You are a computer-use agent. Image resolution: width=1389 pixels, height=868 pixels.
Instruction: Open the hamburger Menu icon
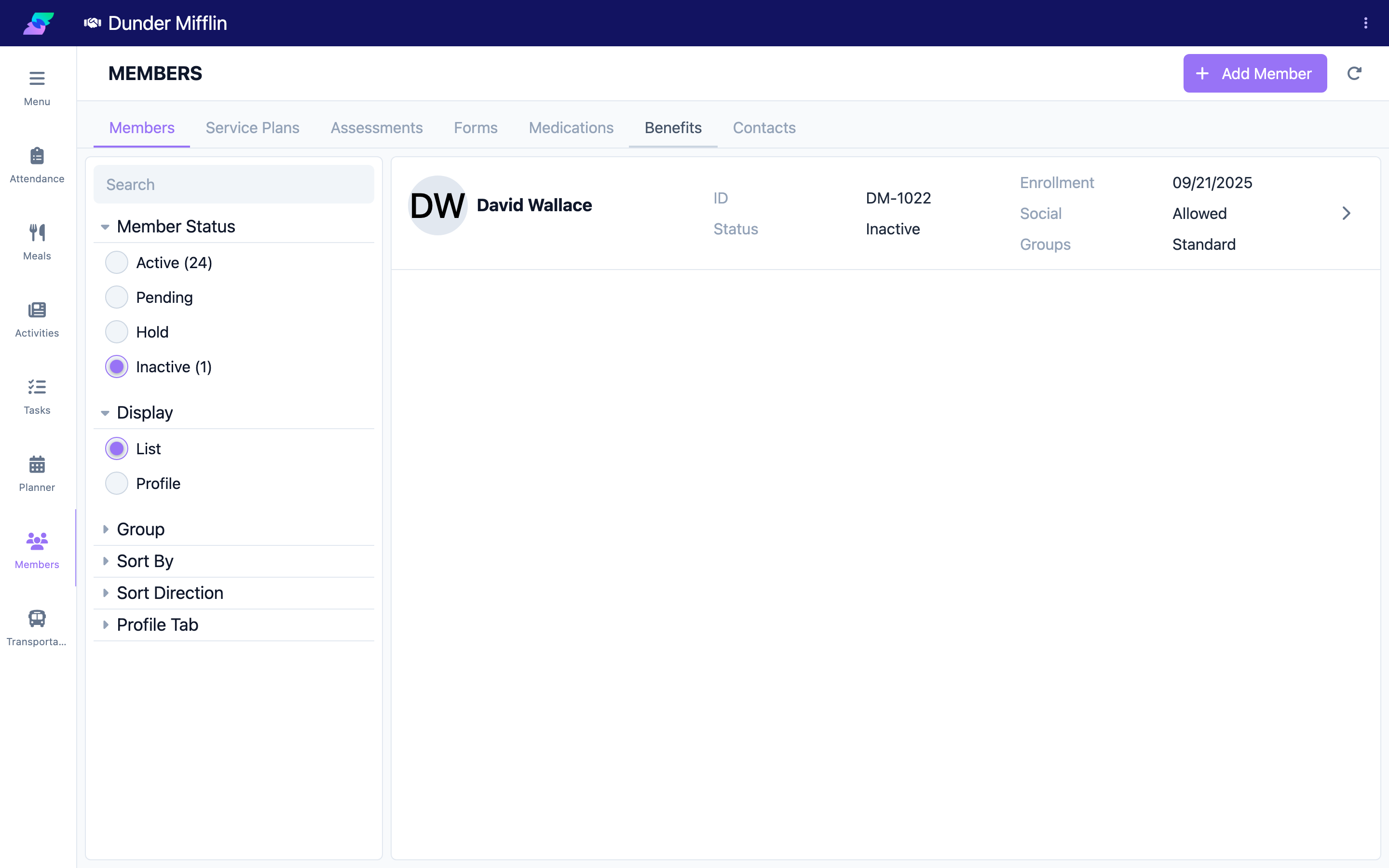37,78
